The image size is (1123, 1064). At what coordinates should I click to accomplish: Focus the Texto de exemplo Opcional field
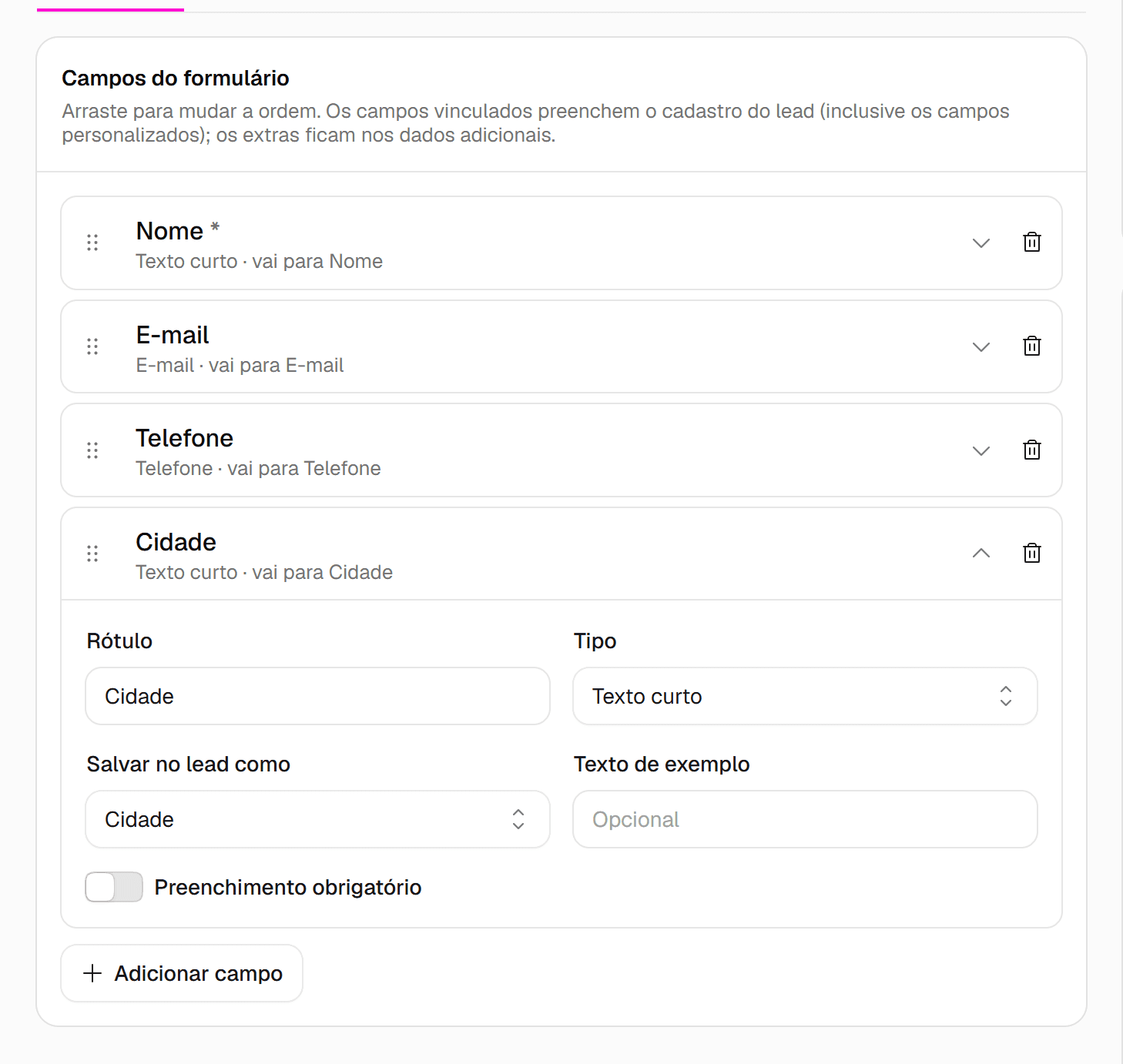tap(805, 819)
